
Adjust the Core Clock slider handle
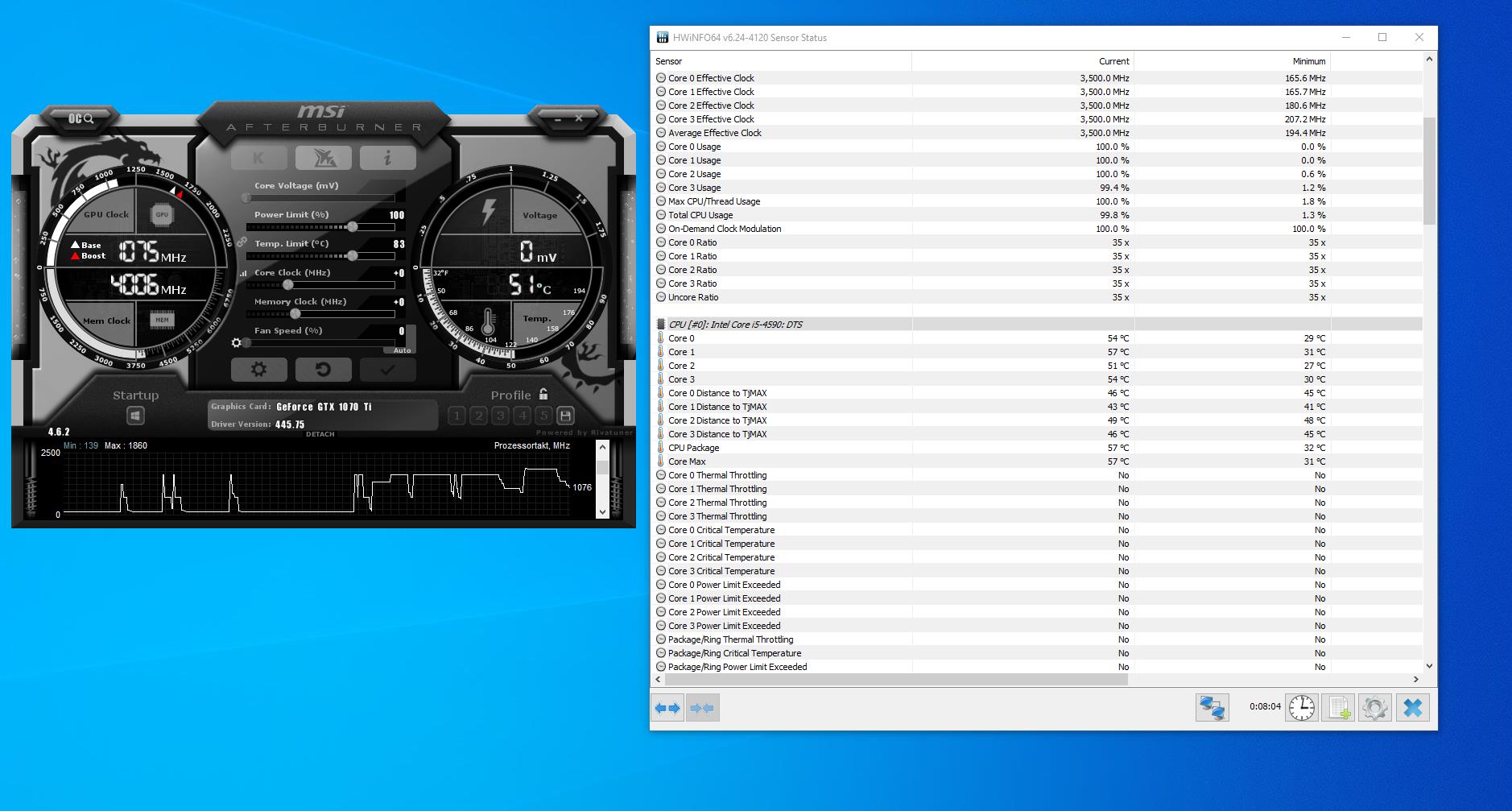tap(288, 285)
